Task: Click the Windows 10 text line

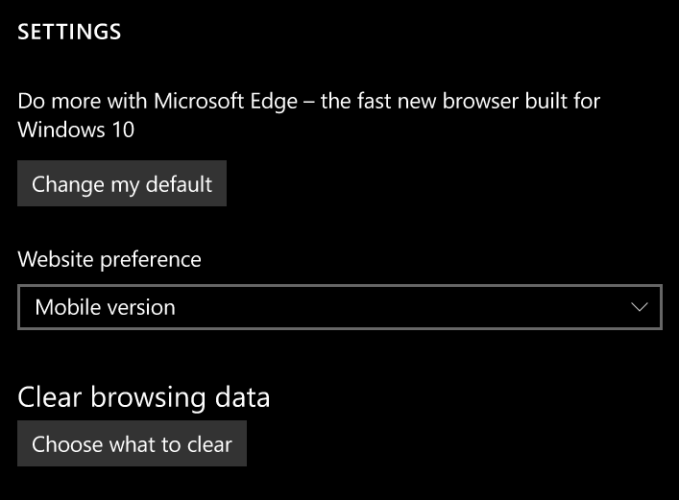Action: pos(76,130)
